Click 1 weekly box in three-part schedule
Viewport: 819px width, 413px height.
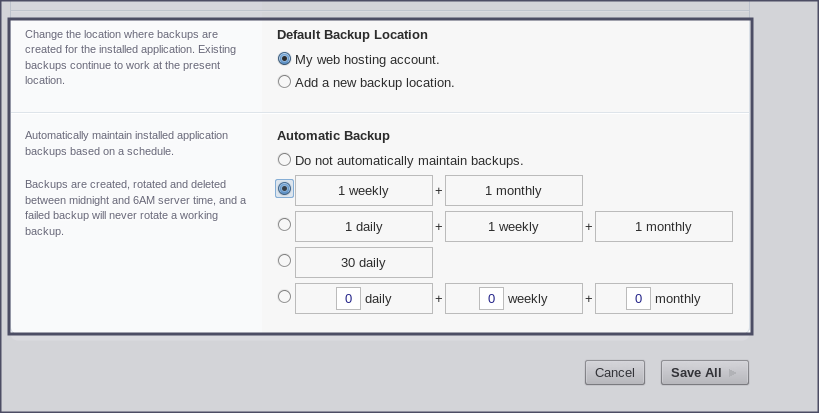(513, 226)
